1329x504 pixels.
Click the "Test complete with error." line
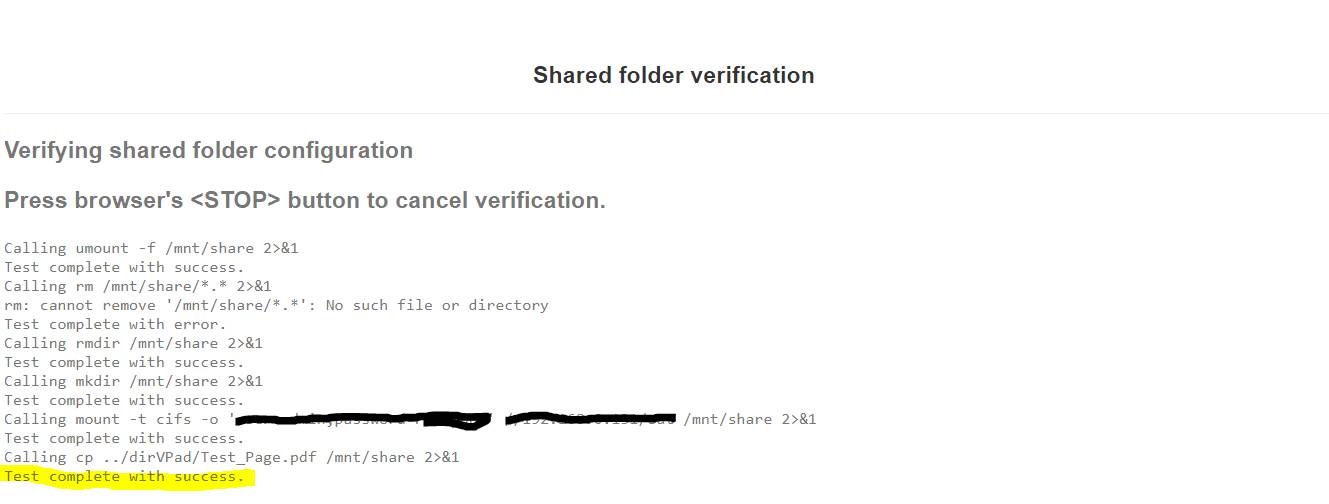coord(115,324)
